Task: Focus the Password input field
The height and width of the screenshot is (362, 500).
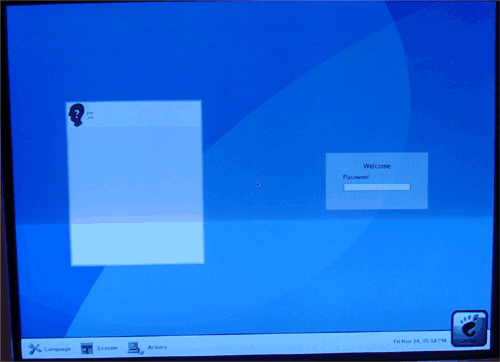Action: pyautogui.click(x=377, y=187)
